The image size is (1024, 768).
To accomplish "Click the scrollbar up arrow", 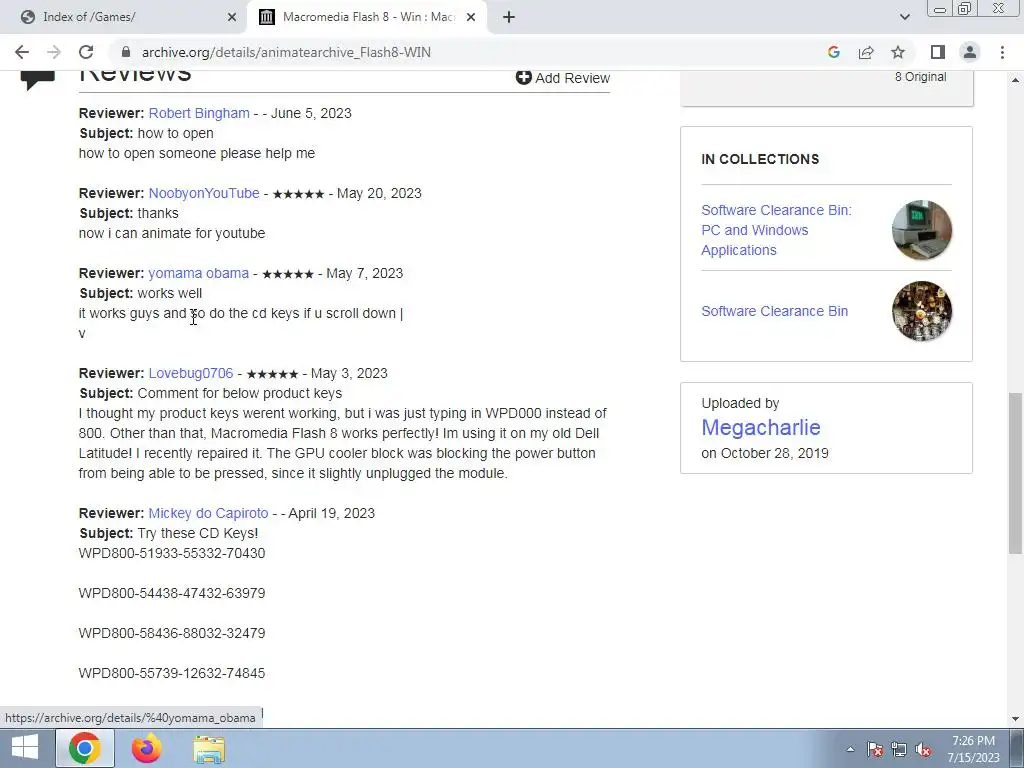I will coord(1016,80).
